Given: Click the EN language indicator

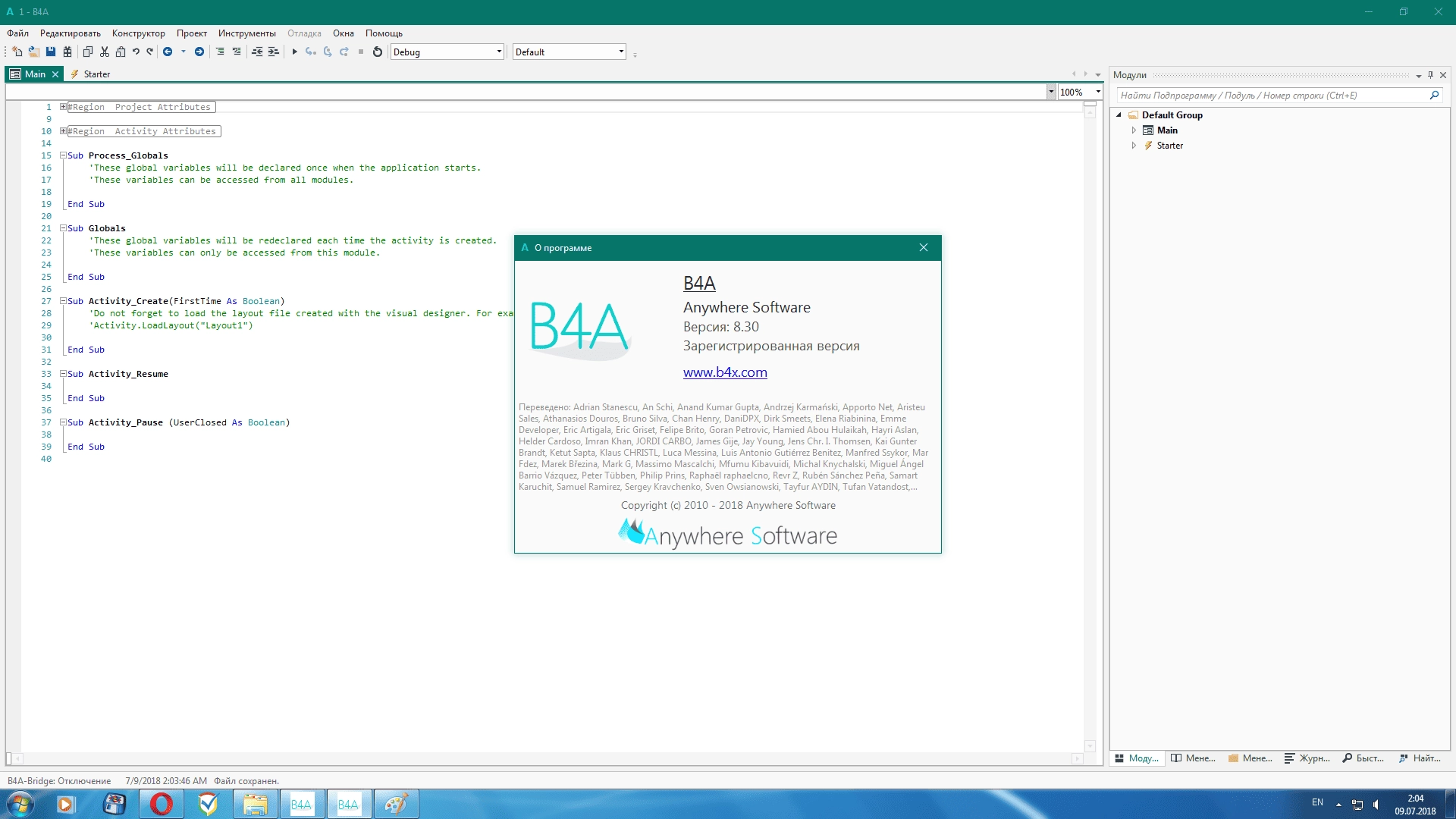Looking at the screenshot, I should pos(1317,802).
